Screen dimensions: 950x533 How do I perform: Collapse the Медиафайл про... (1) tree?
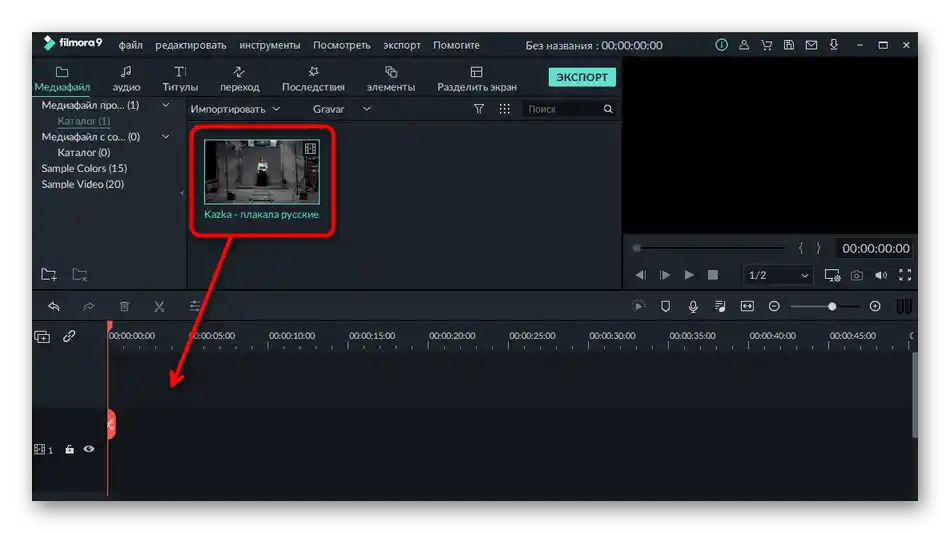tap(165, 105)
